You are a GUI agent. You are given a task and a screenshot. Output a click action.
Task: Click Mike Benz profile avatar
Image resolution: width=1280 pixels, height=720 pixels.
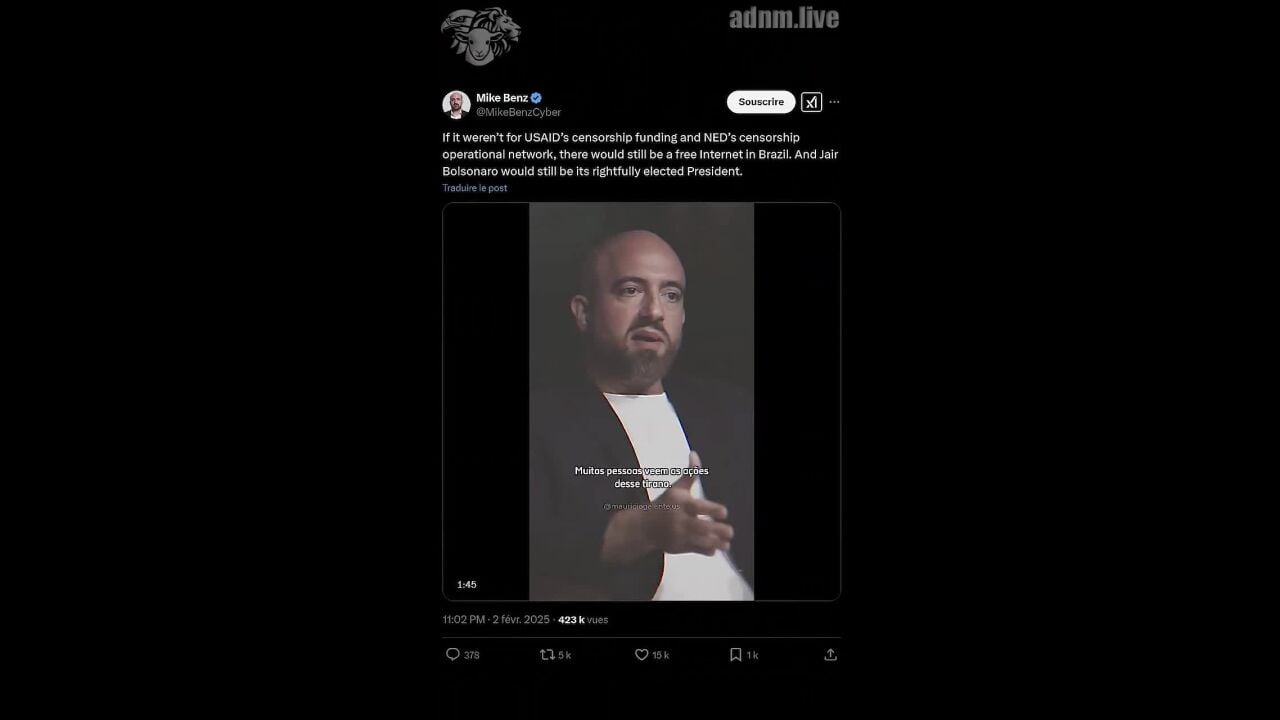456,104
